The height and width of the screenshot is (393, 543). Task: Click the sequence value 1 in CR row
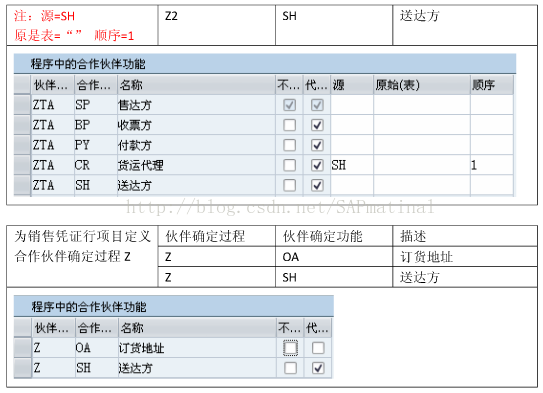[x=492, y=165]
